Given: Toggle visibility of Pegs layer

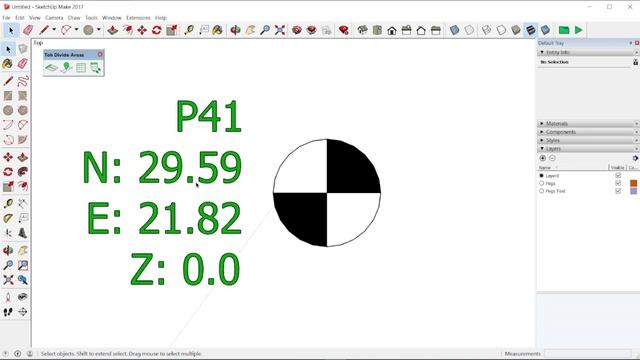Looking at the screenshot, I should pos(618,183).
